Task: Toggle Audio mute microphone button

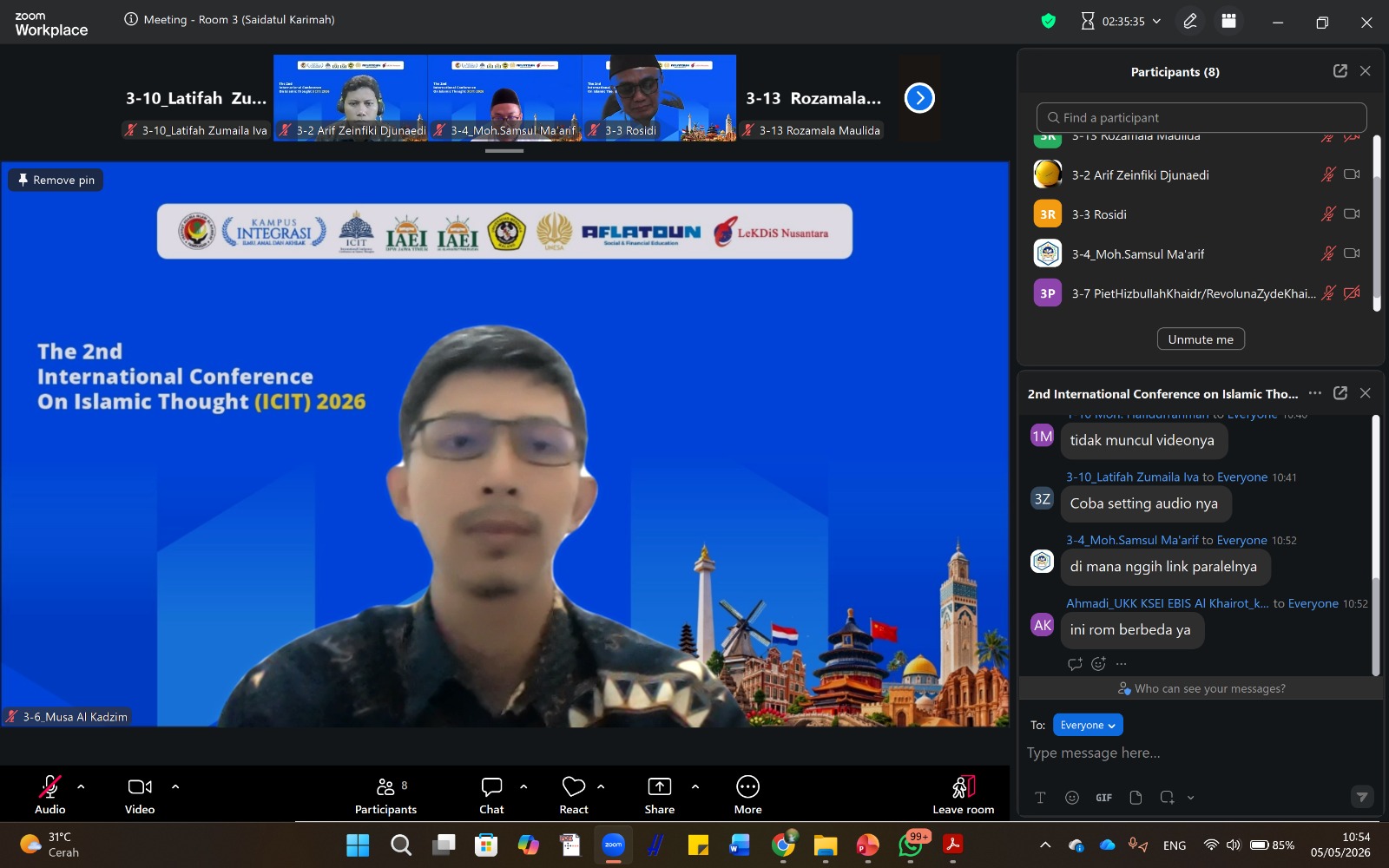Action: pos(50,786)
